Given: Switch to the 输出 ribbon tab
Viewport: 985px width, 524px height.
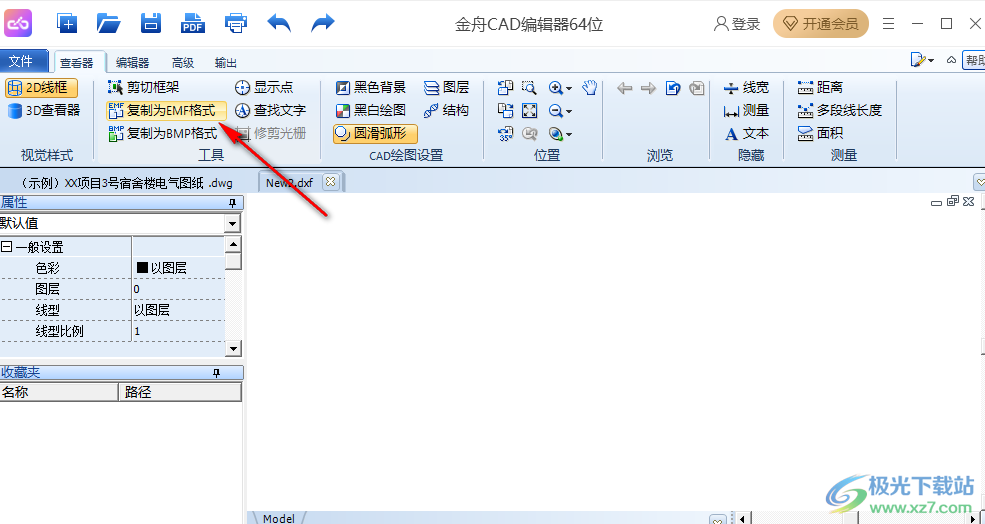Looking at the screenshot, I should 226,62.
